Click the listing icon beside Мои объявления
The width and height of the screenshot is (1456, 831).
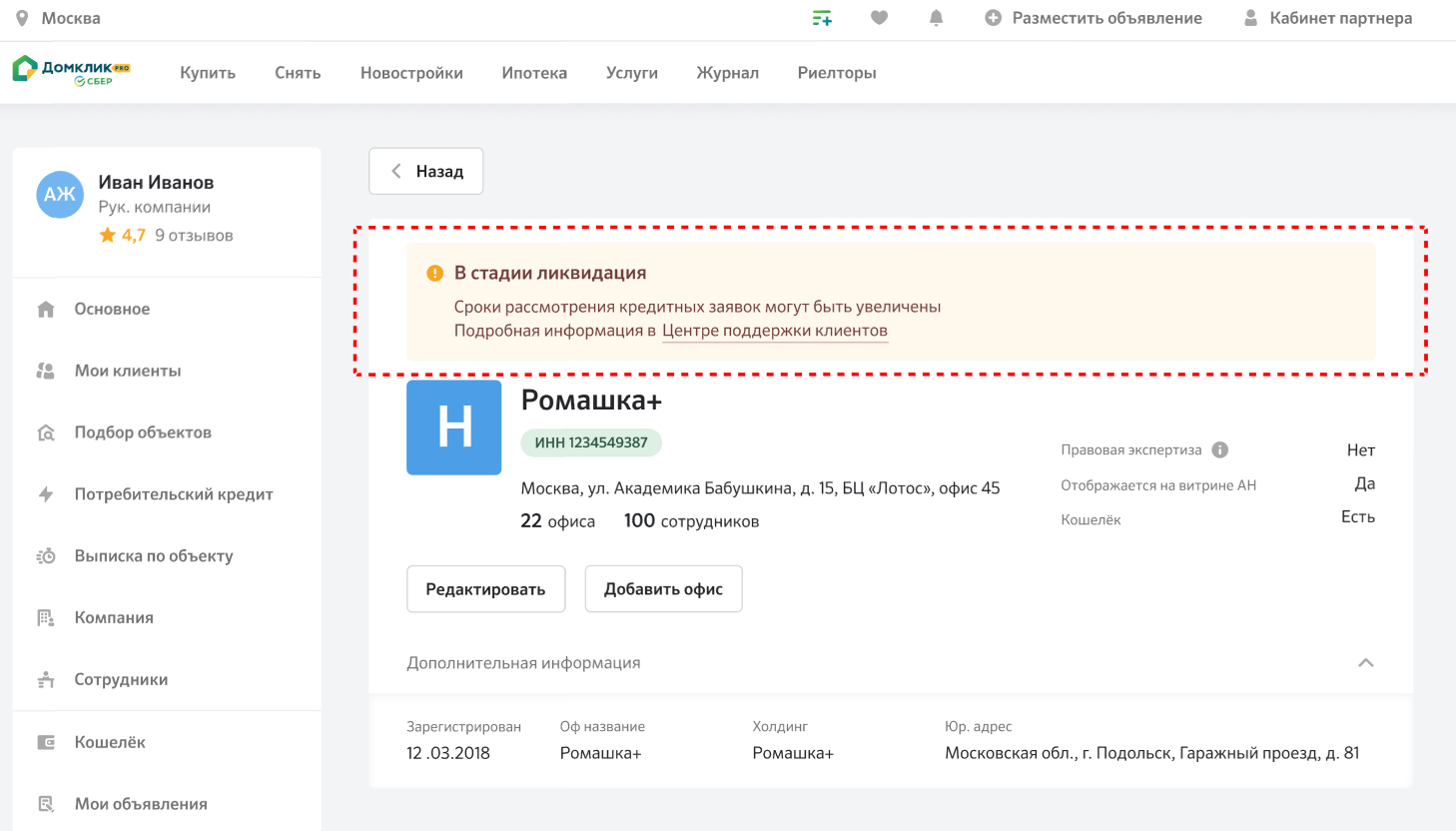pyautogui.click(x=46, y=804)
